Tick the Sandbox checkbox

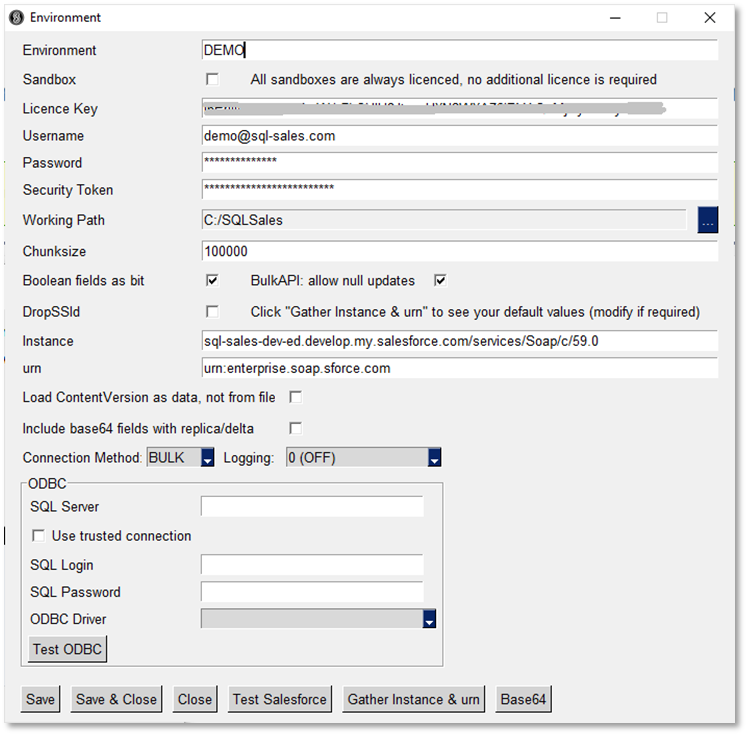coord(212,79)
